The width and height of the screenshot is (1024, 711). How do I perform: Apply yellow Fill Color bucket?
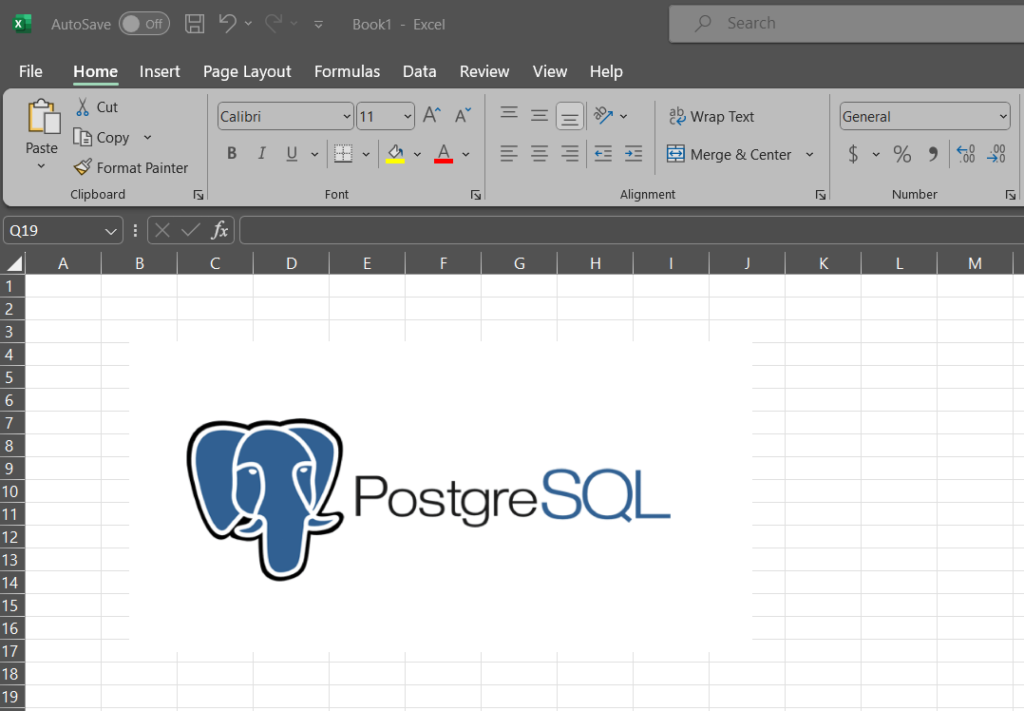click(395, 153)
